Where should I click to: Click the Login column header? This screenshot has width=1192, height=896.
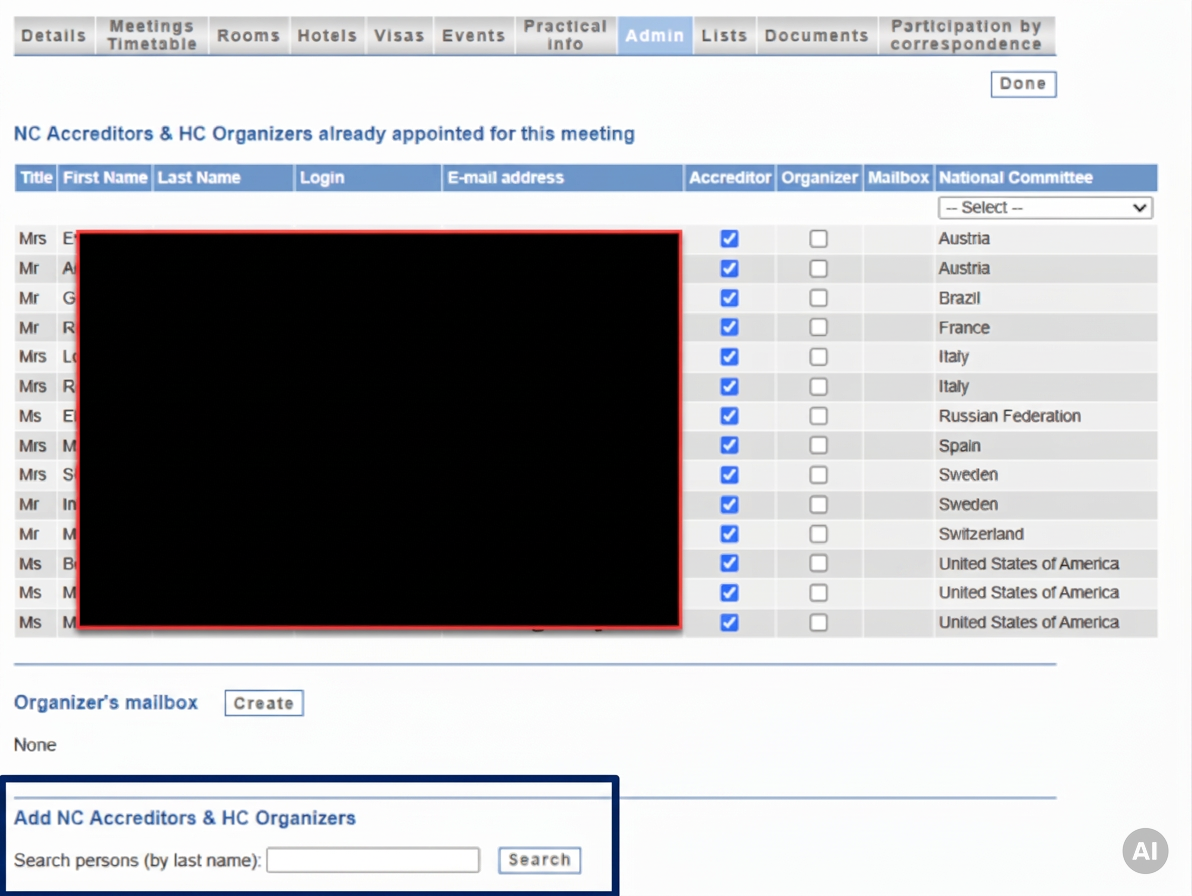(368, 178)
